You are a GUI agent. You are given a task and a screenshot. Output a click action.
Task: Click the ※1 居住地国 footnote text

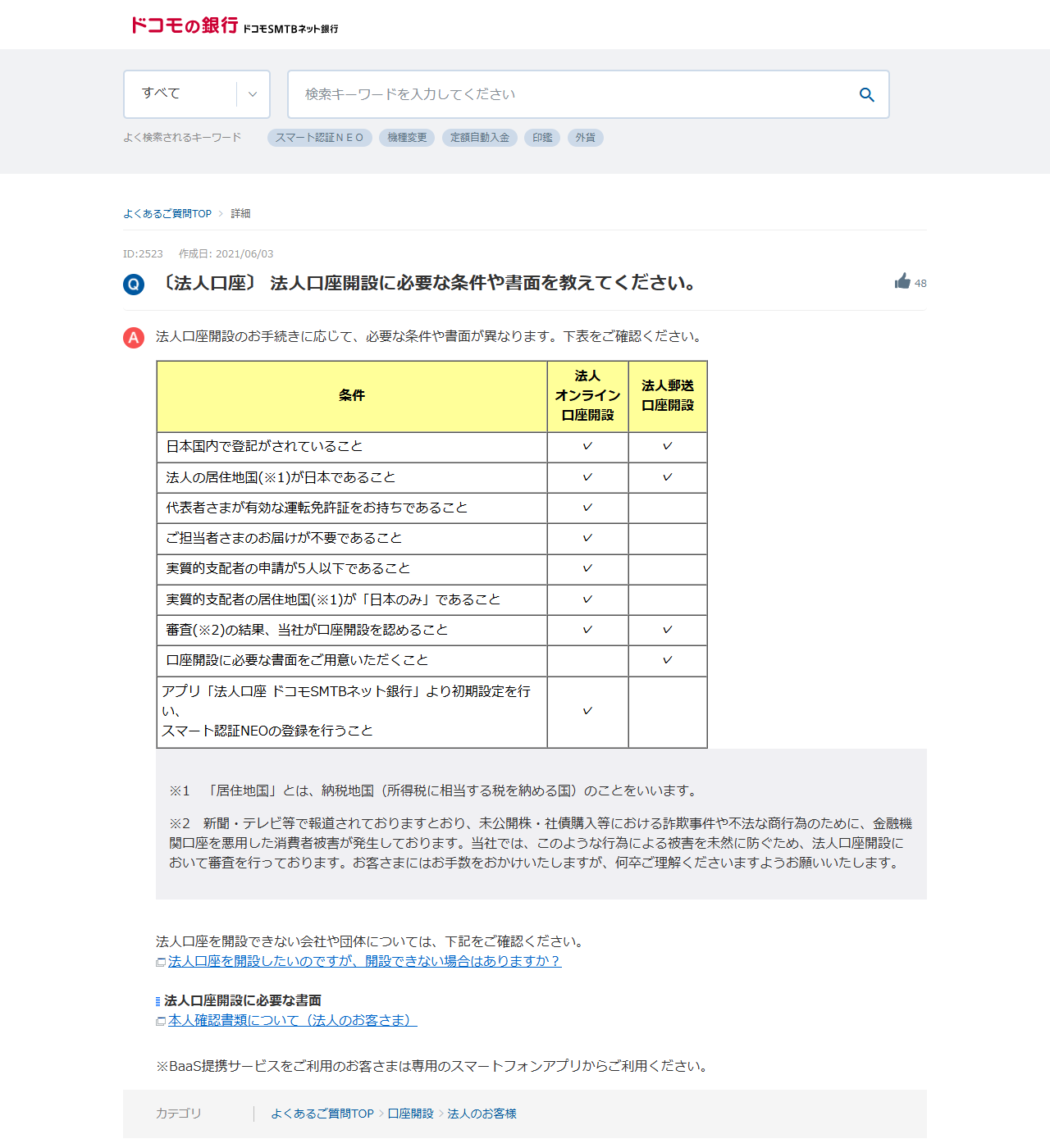coord(434,790)
